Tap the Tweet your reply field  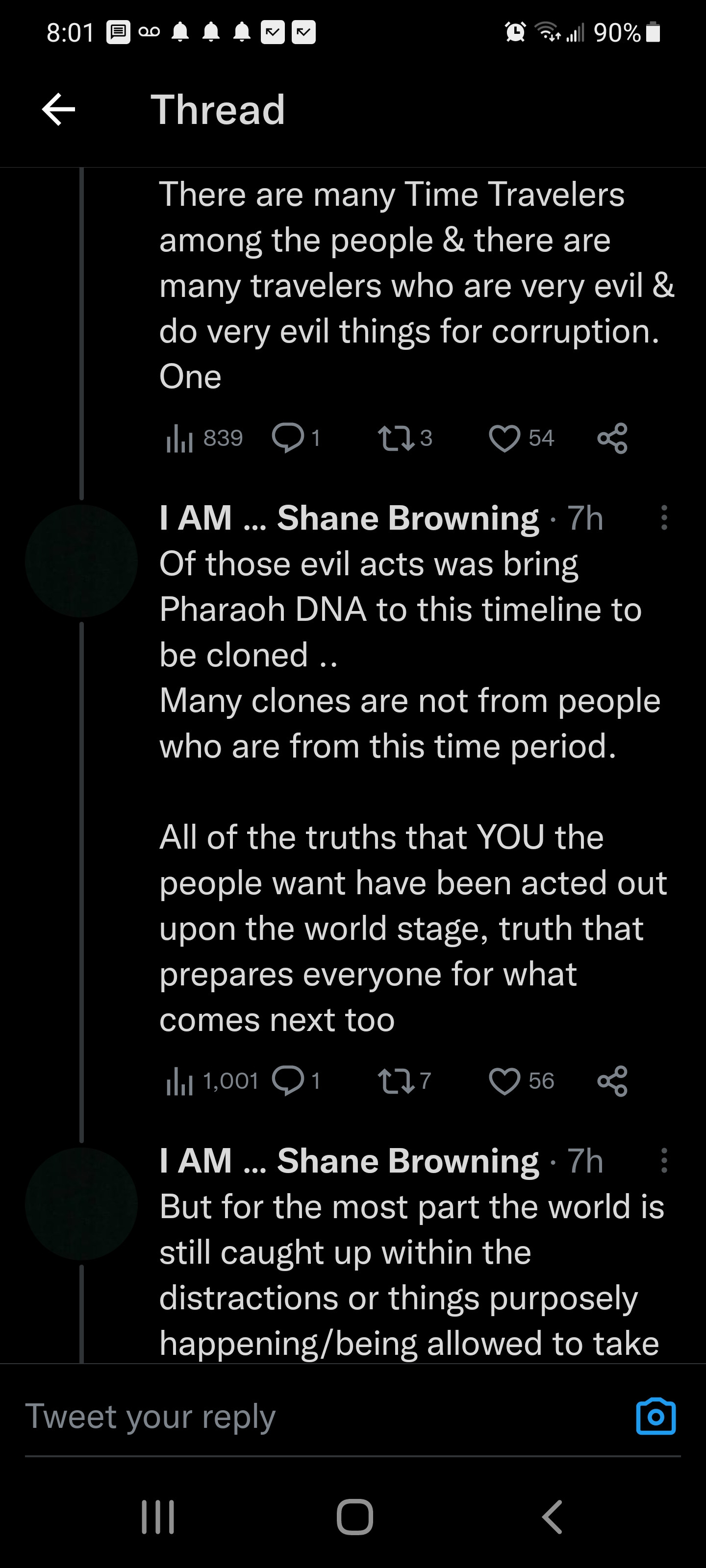304,1417
